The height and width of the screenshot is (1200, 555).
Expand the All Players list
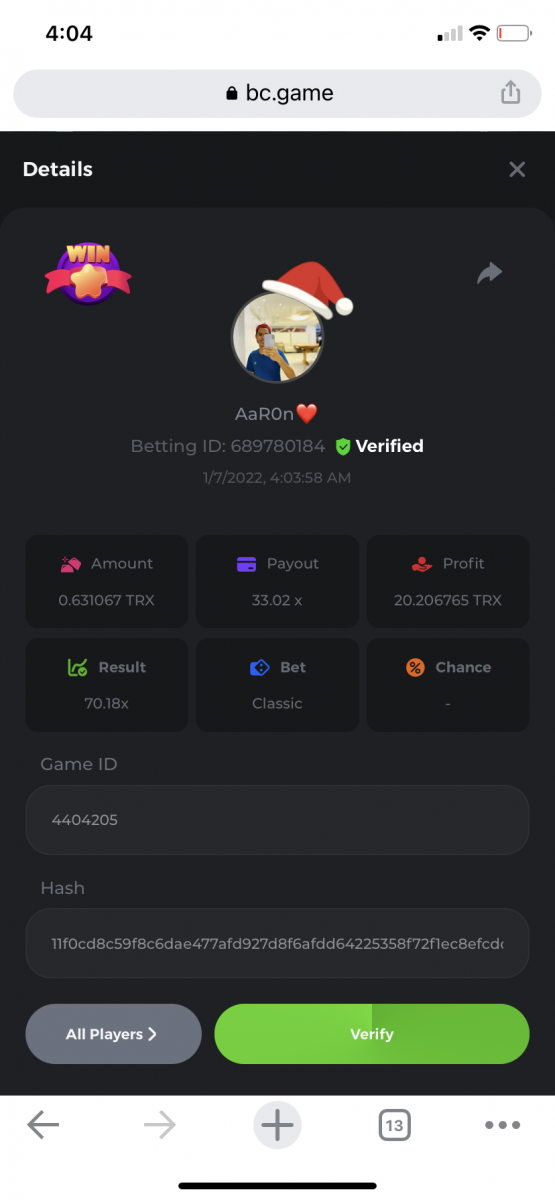(x=113, y=1034)
